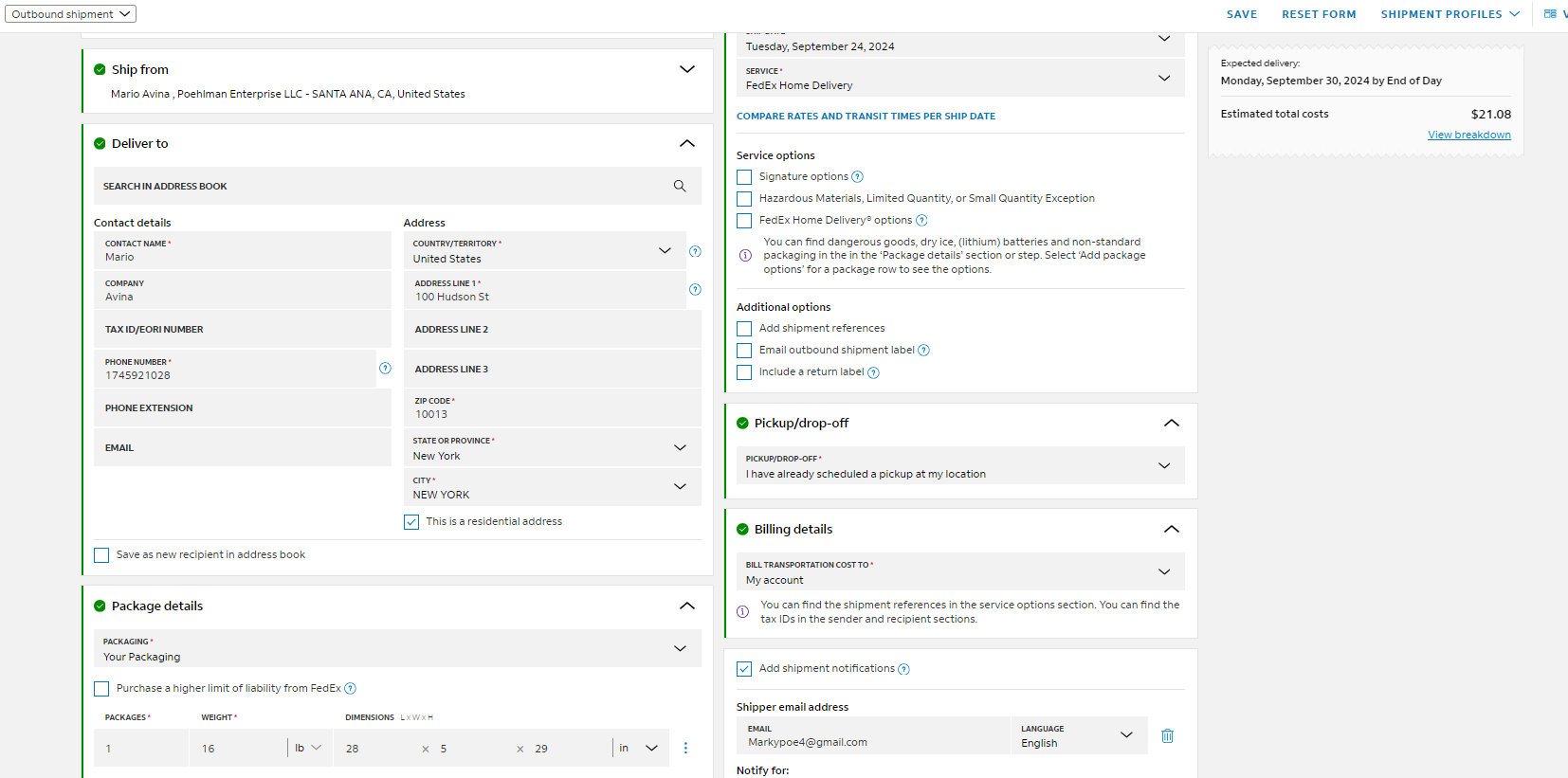Open Compare rates and transit times link
1568x778 pixels.
coord(866,117)
